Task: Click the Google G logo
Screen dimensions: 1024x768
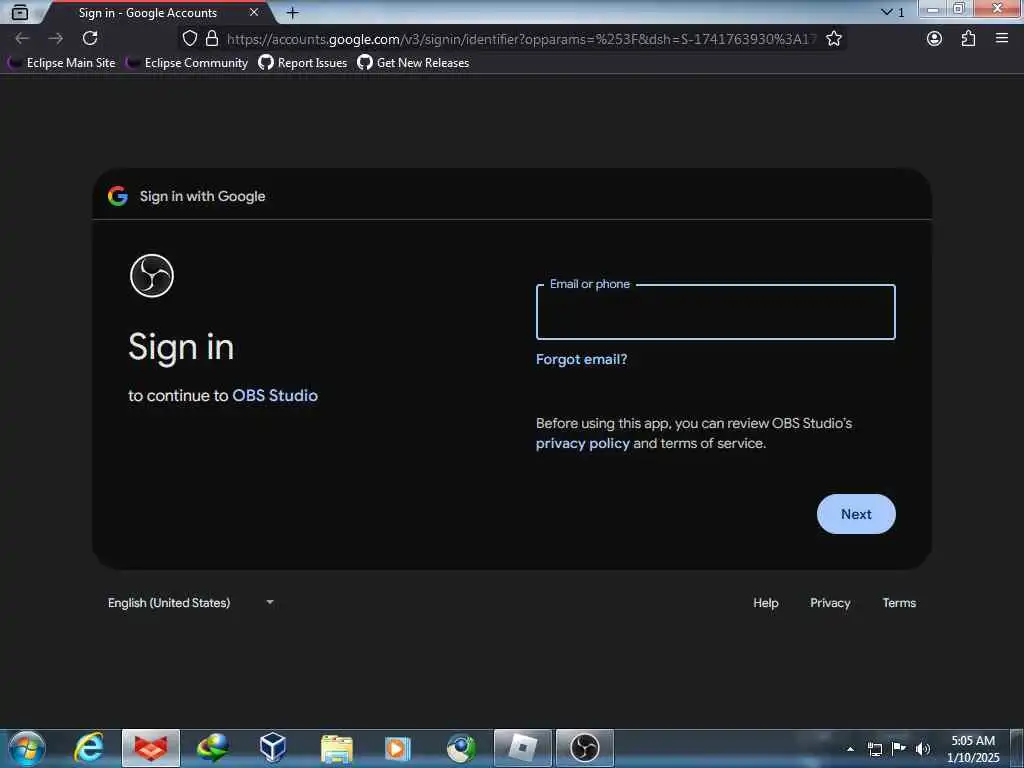Action: tap(118, 196)
